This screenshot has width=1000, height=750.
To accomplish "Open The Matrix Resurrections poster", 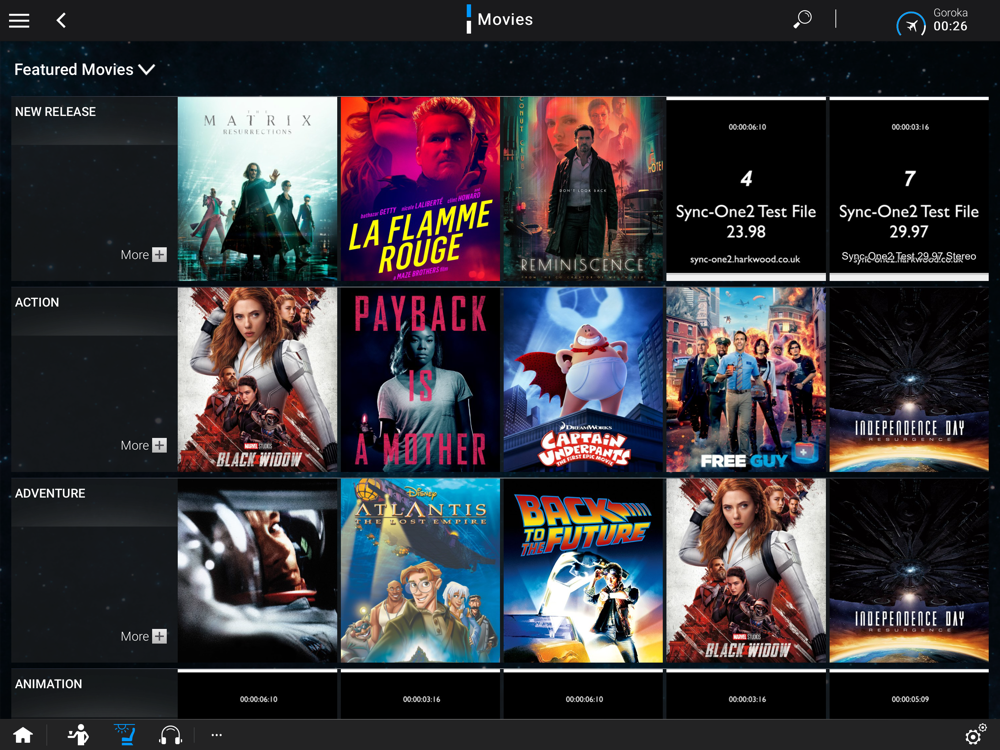I will coord(258,189).
